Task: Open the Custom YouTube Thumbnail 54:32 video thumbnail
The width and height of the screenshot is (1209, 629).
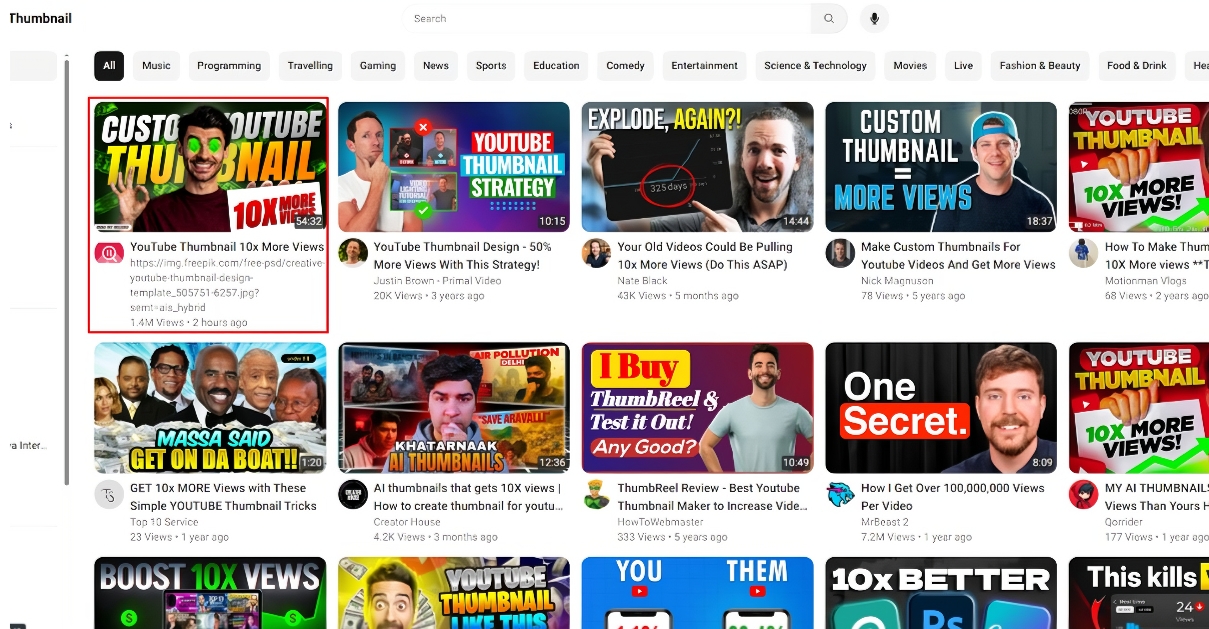Action: pos(210,167)
